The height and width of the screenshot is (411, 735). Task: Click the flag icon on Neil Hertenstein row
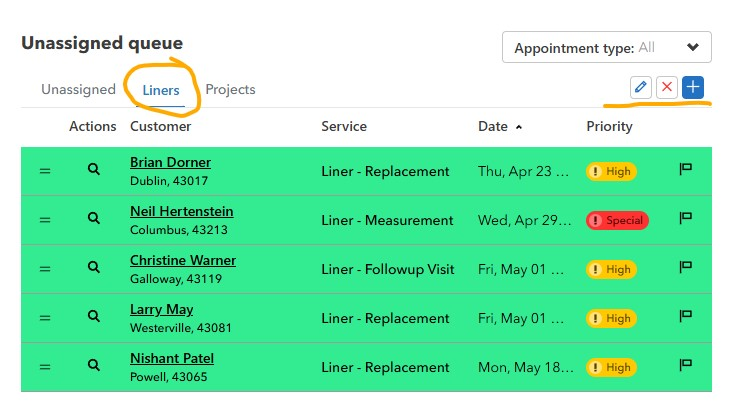point(686,217)
